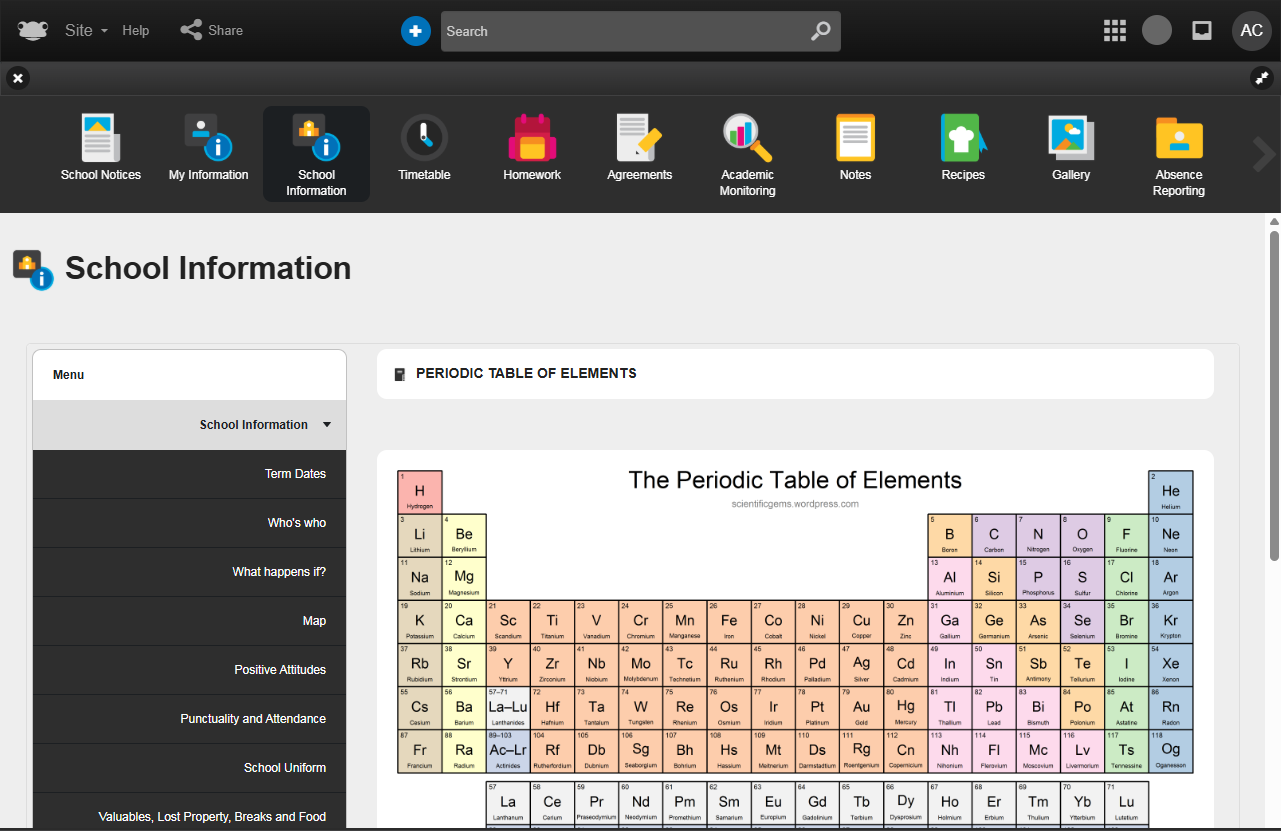Viewport: 1281px width, 831px height.
Task: Open Academic Monitoring icon
Action: click(747, 138)
